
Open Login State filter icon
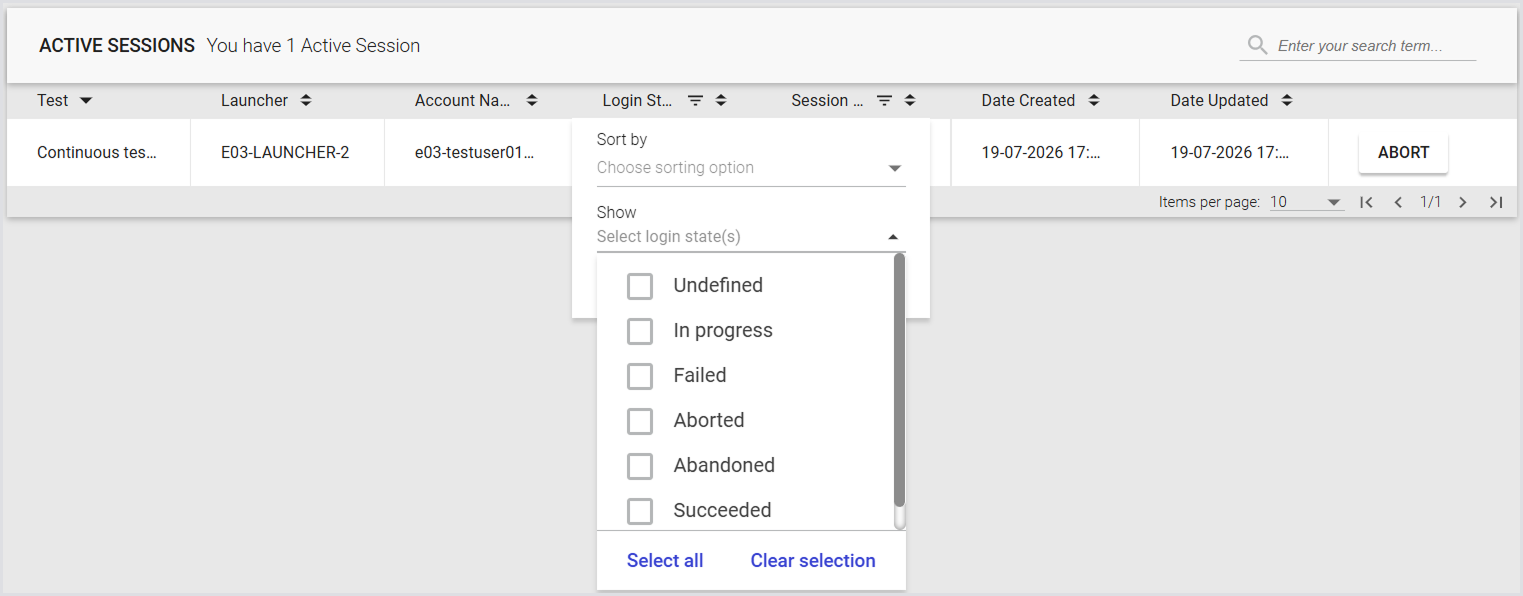(695, 101)
